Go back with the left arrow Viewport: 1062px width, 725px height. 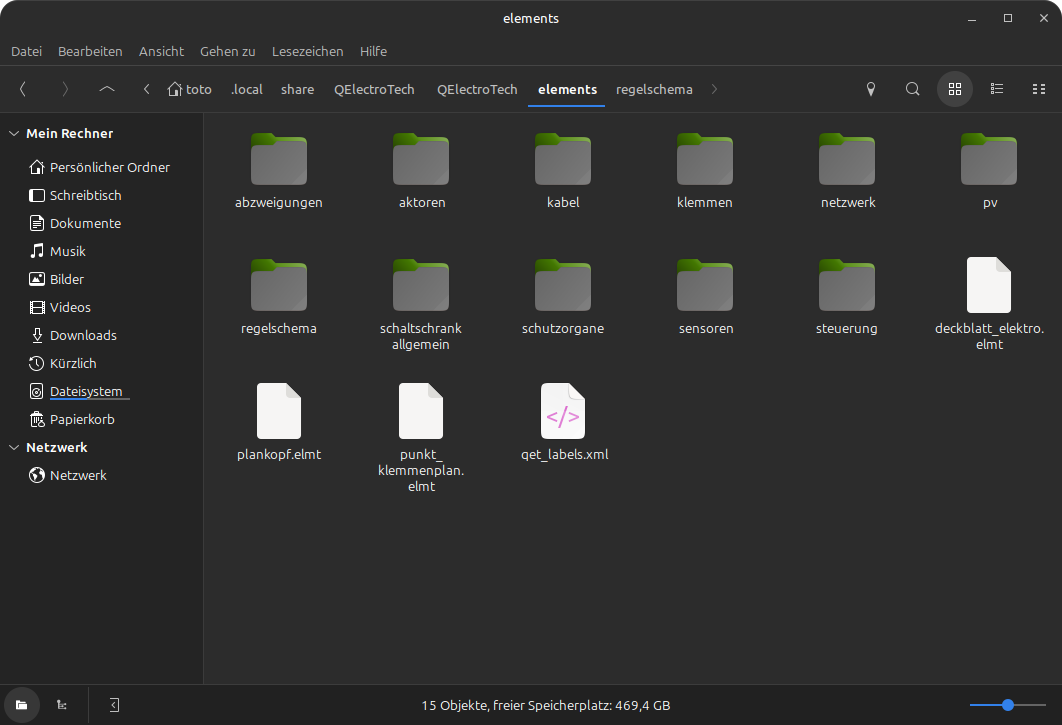click(x=23, y=89)
